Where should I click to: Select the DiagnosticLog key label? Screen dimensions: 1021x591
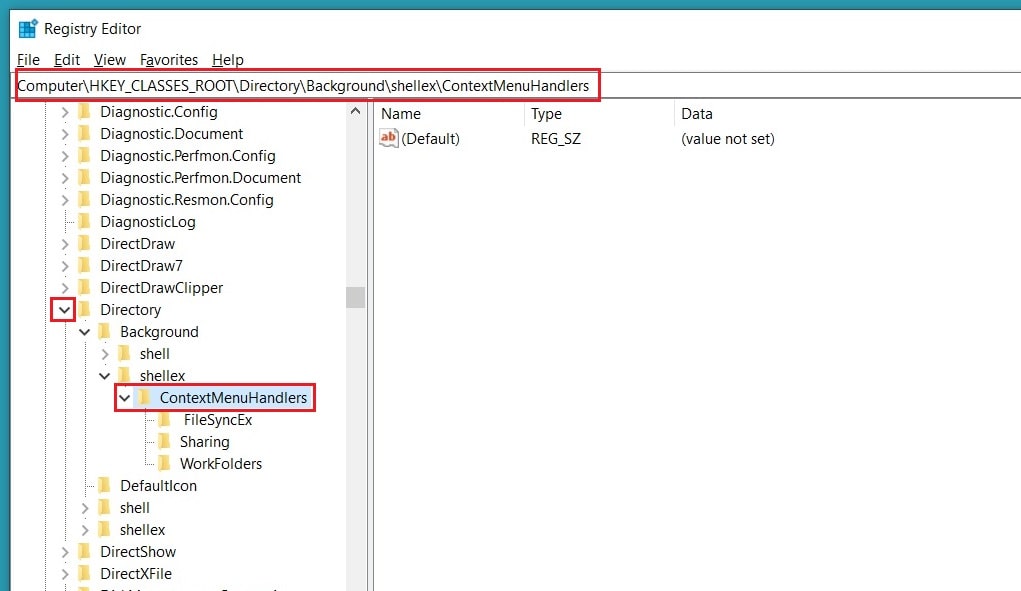[148, 222]
